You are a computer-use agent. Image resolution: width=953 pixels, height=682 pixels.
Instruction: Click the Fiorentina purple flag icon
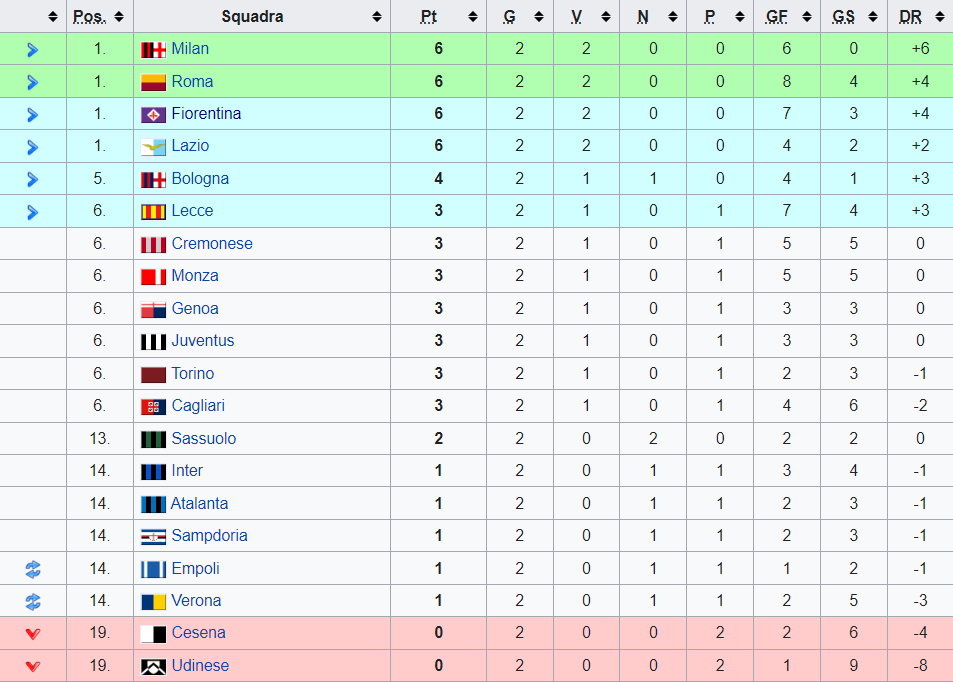pyautogui.click(x=153, y=114)
